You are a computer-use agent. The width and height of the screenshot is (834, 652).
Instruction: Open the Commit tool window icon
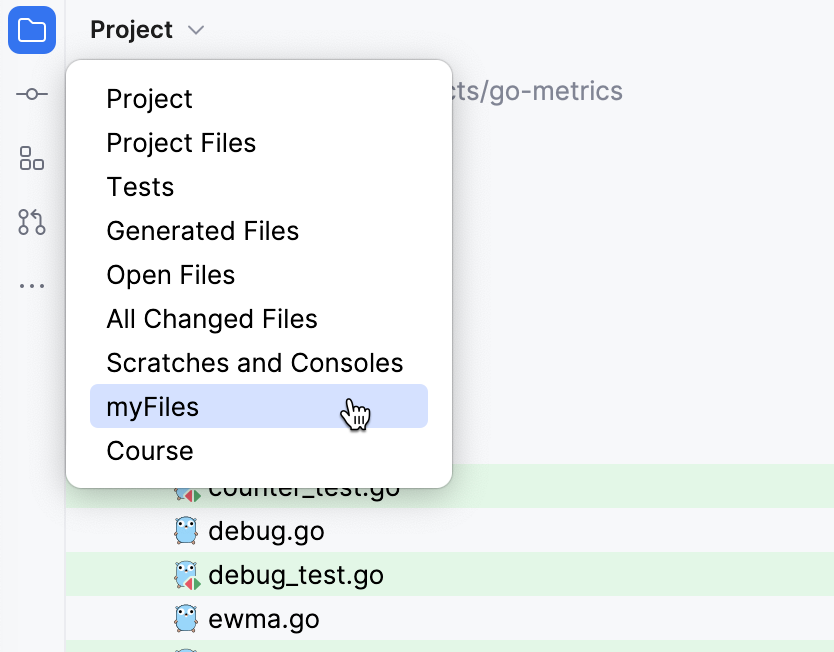coord(32,94)
